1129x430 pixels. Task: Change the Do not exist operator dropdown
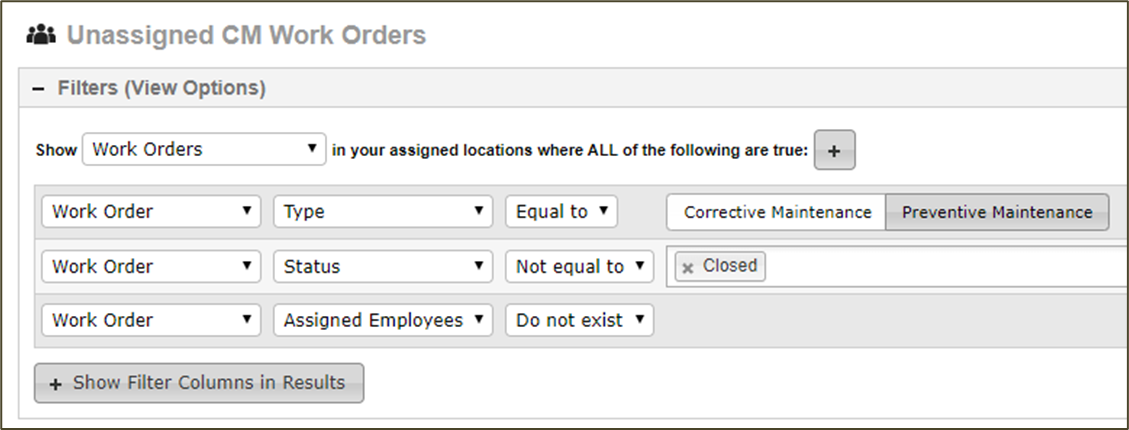(580, 321)
